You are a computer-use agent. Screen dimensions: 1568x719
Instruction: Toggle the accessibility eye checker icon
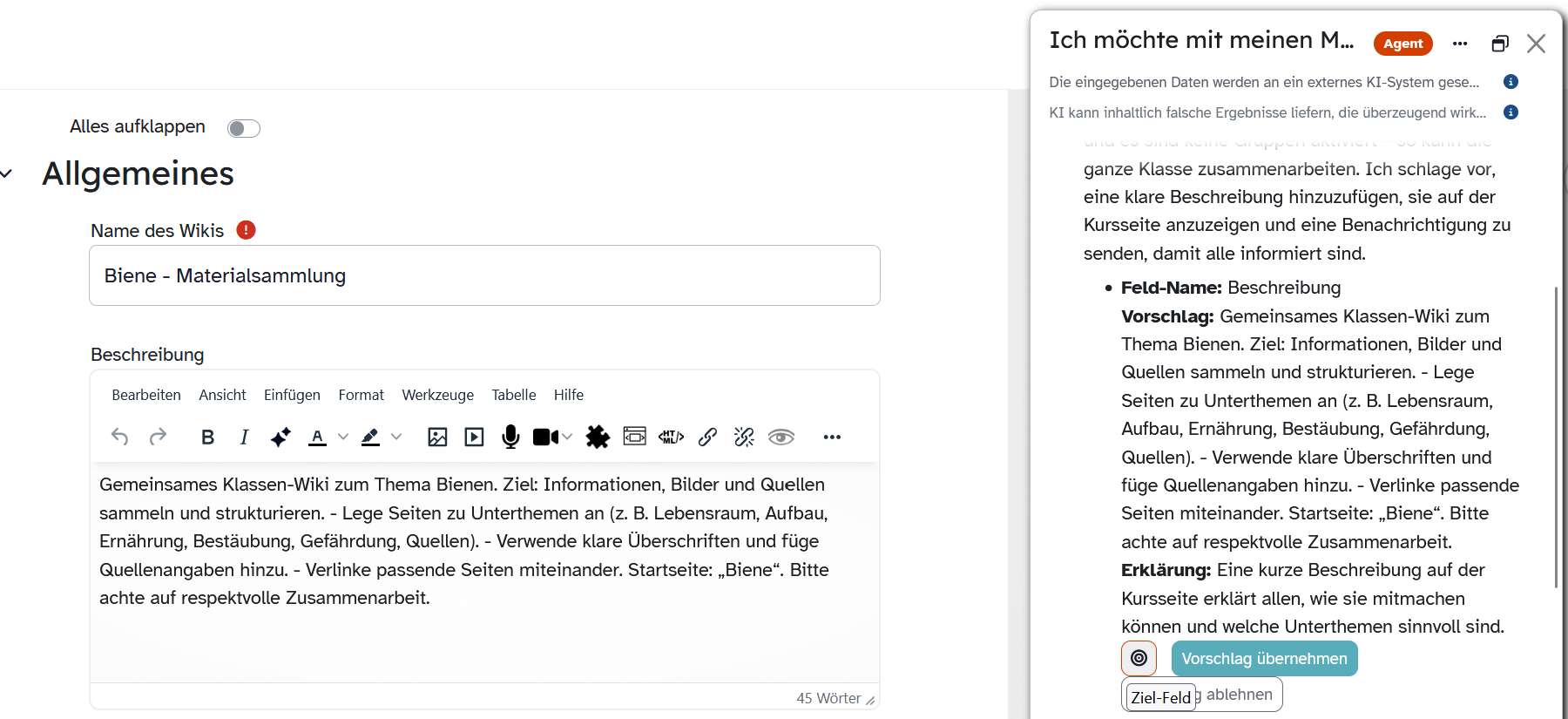(x=781, y=438)
